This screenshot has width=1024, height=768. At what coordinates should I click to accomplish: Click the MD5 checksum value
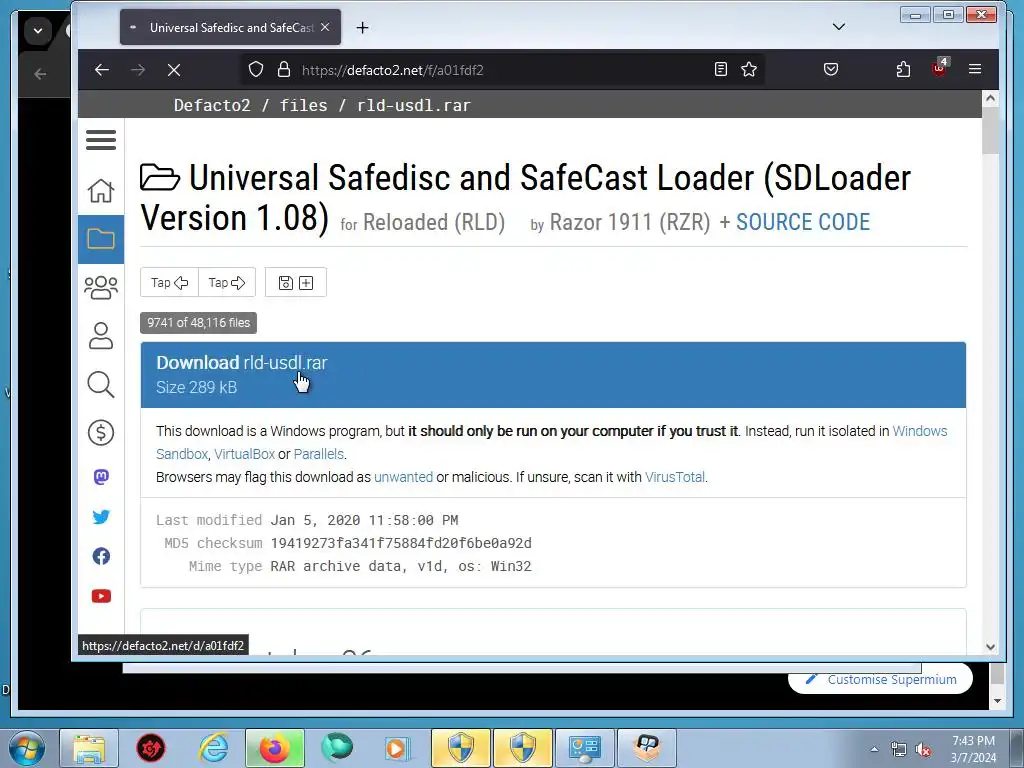[401, 543]
